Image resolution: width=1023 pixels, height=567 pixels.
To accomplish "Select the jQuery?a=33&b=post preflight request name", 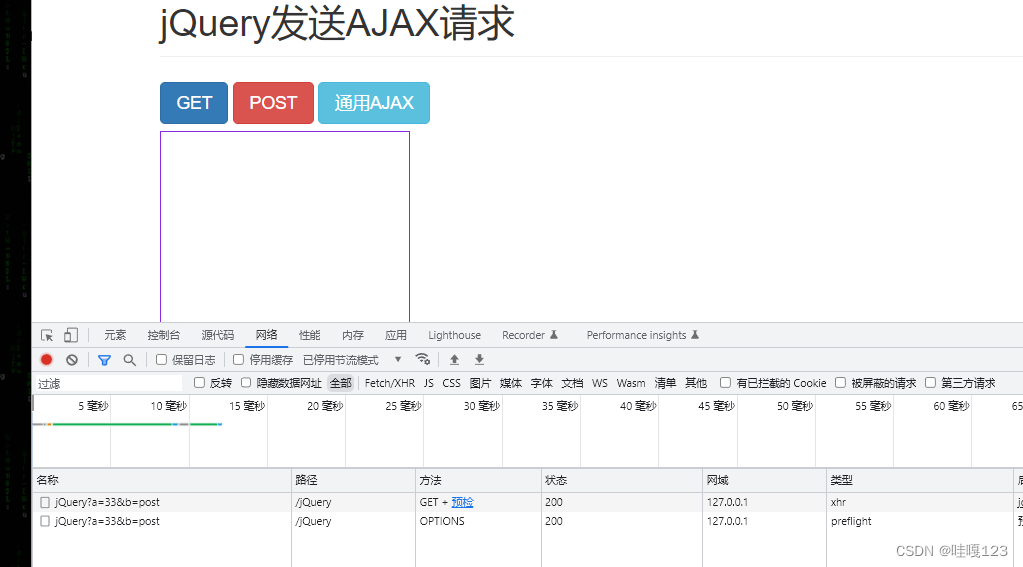I will tap(107, 521).
